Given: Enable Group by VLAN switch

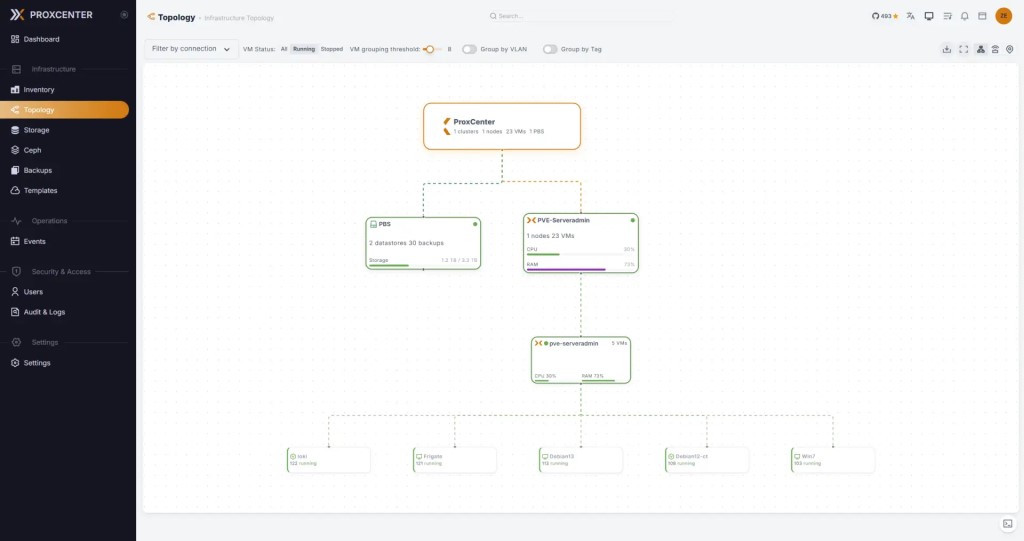Looking at the screenshot, I should (469, 49).
